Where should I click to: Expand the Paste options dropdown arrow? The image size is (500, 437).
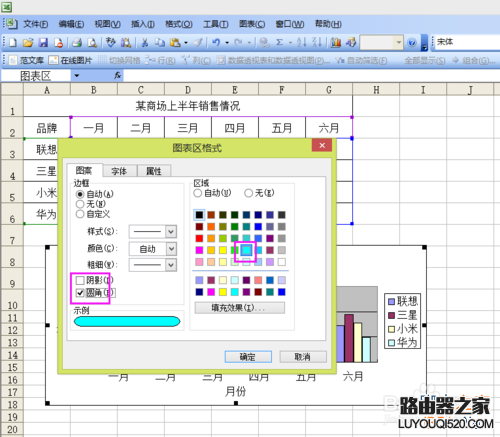pos(186,43)
